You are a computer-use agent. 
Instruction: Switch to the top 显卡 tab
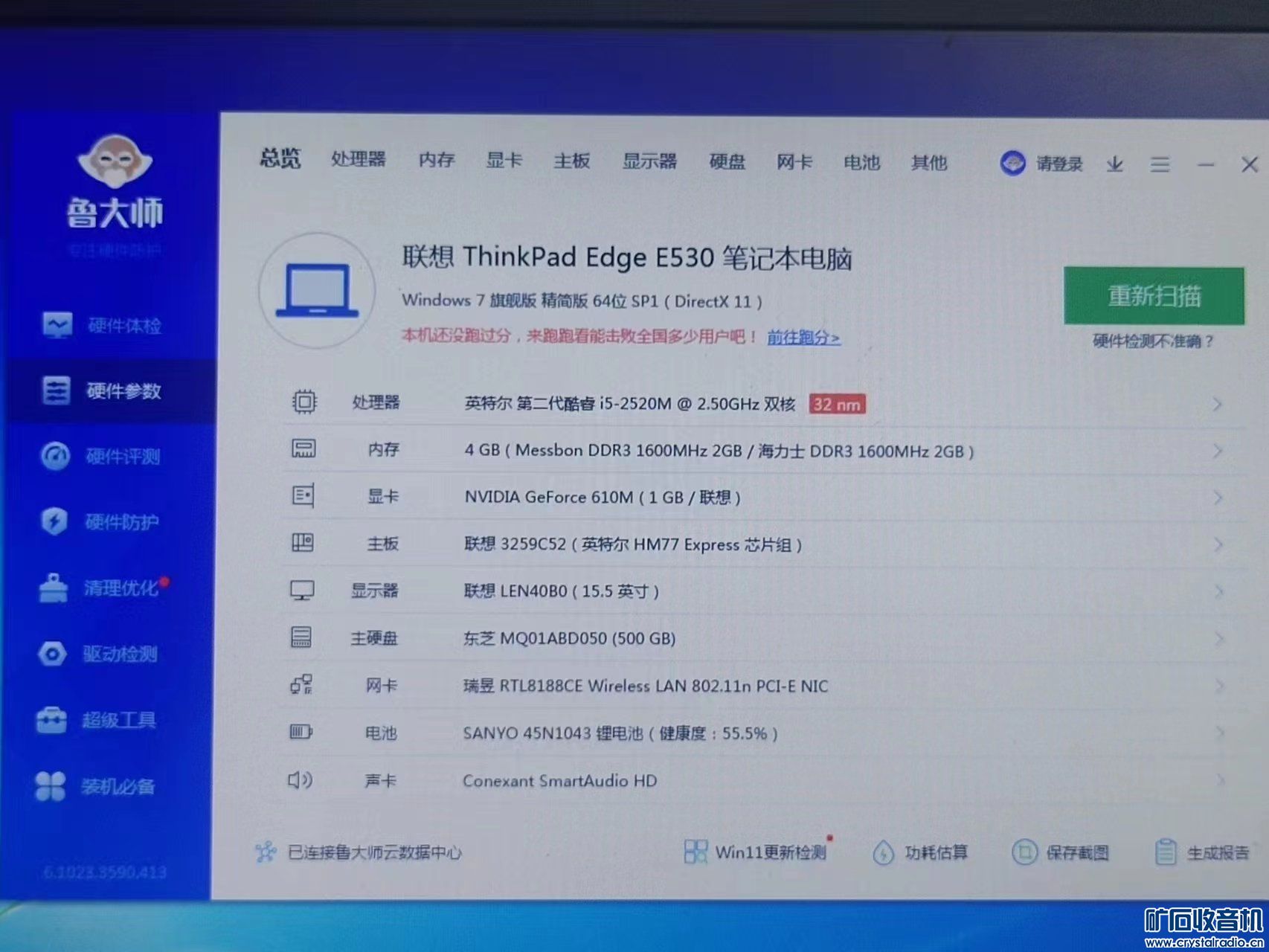click(x=504, y=160)
